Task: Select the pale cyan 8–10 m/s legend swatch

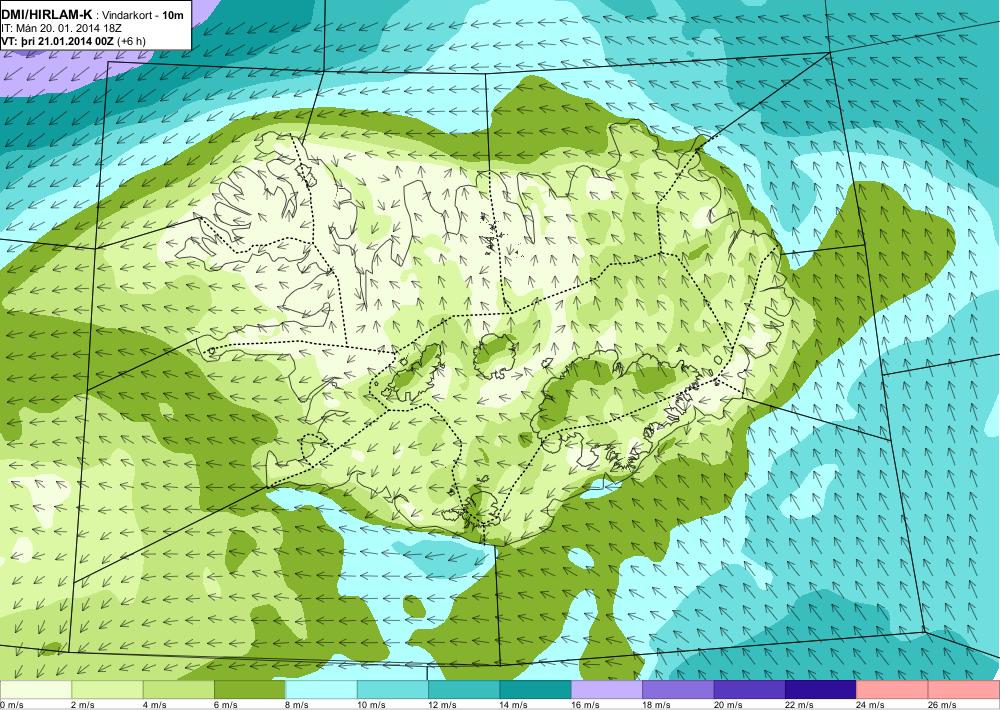Action: [321, 690]
